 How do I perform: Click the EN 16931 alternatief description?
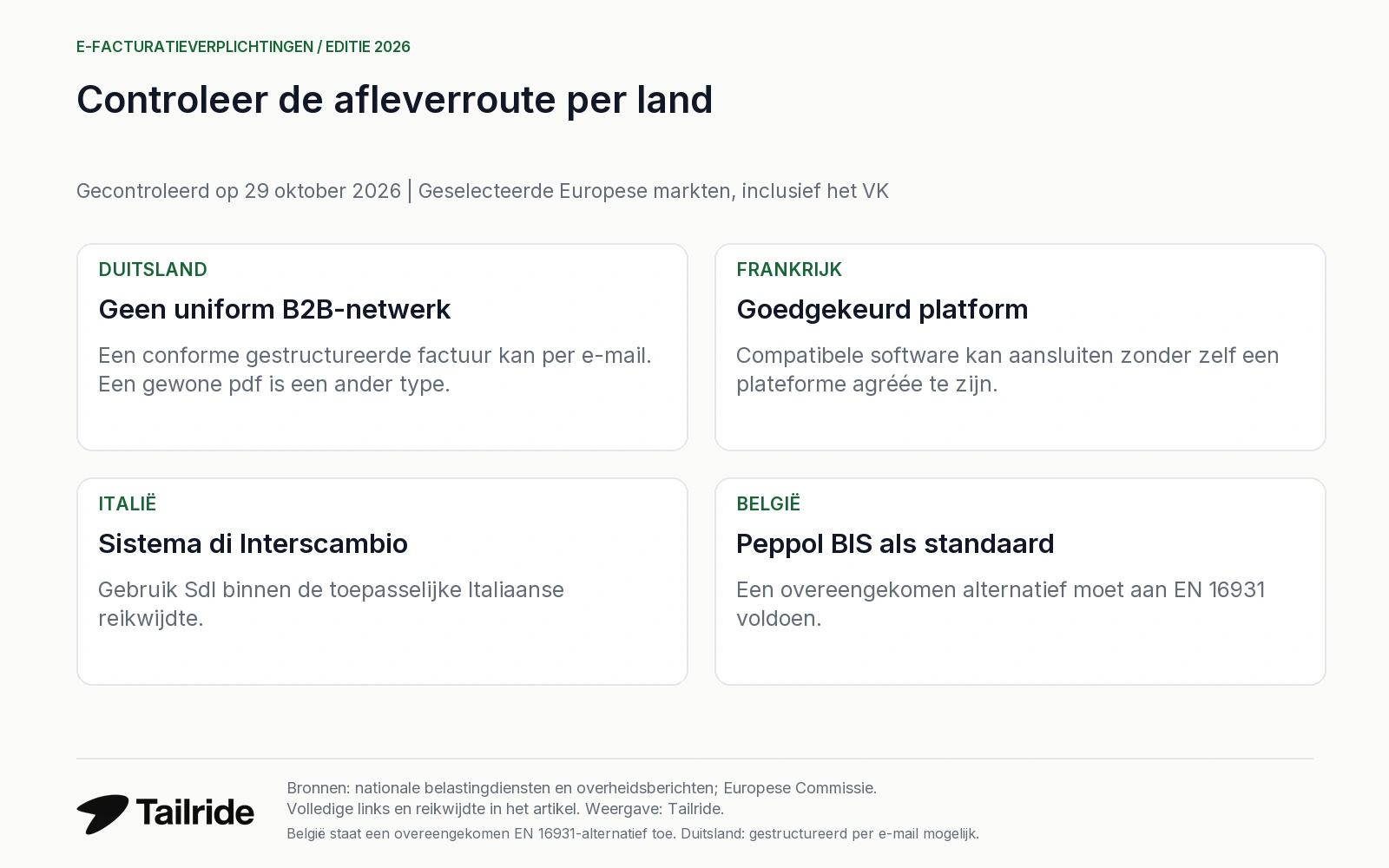[x=1000, y=604]
